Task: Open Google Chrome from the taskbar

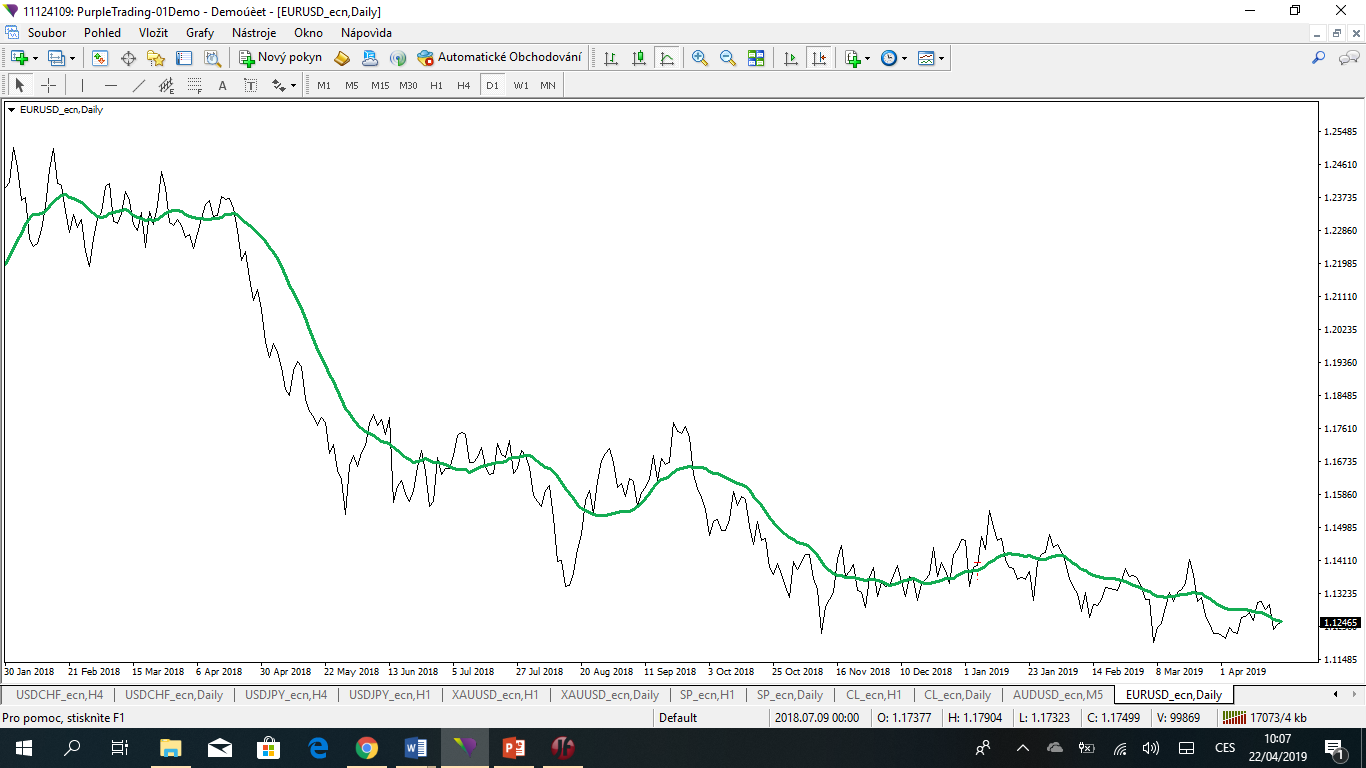Action: click(367, 747)
